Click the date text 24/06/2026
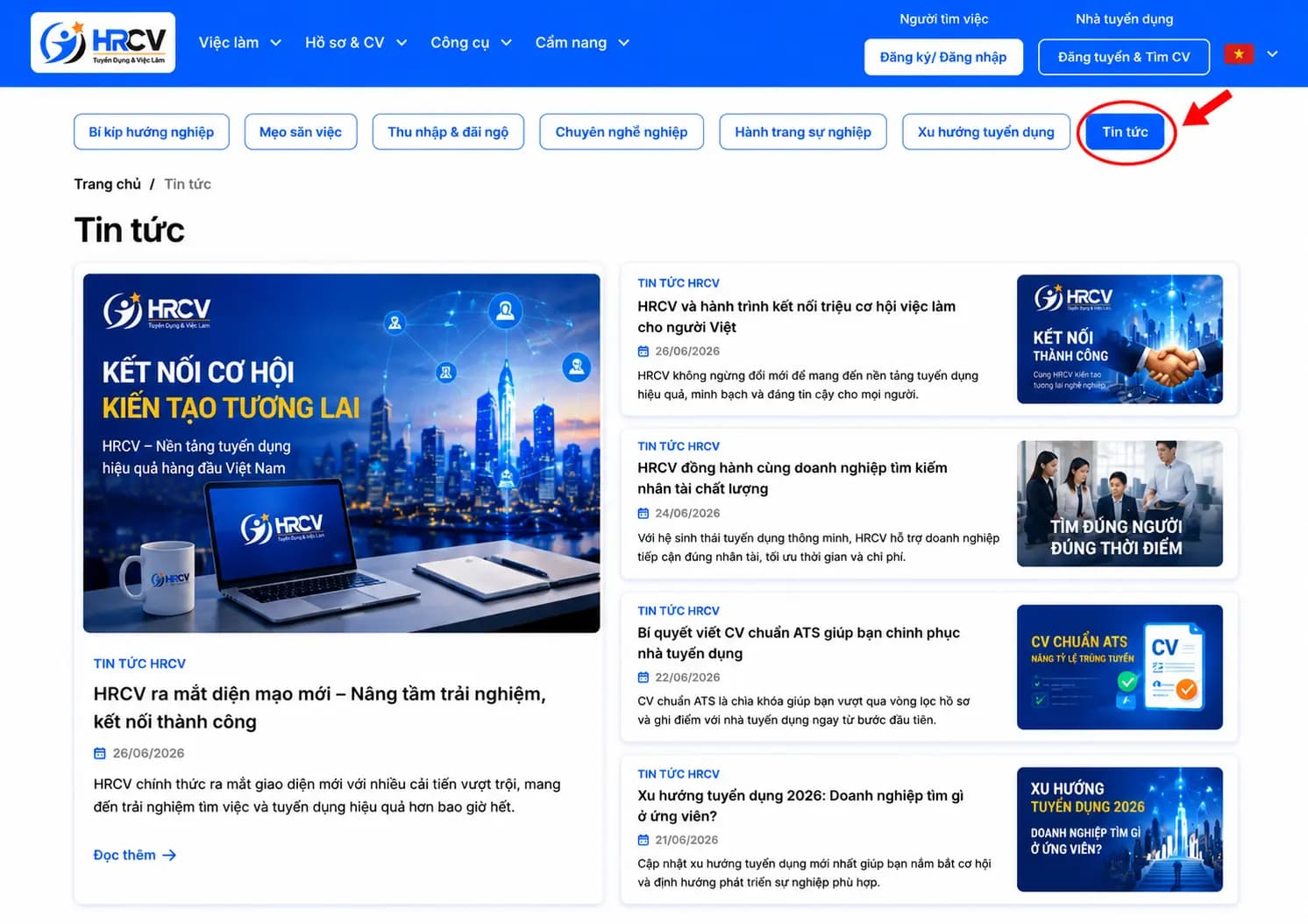 [687, 513]
